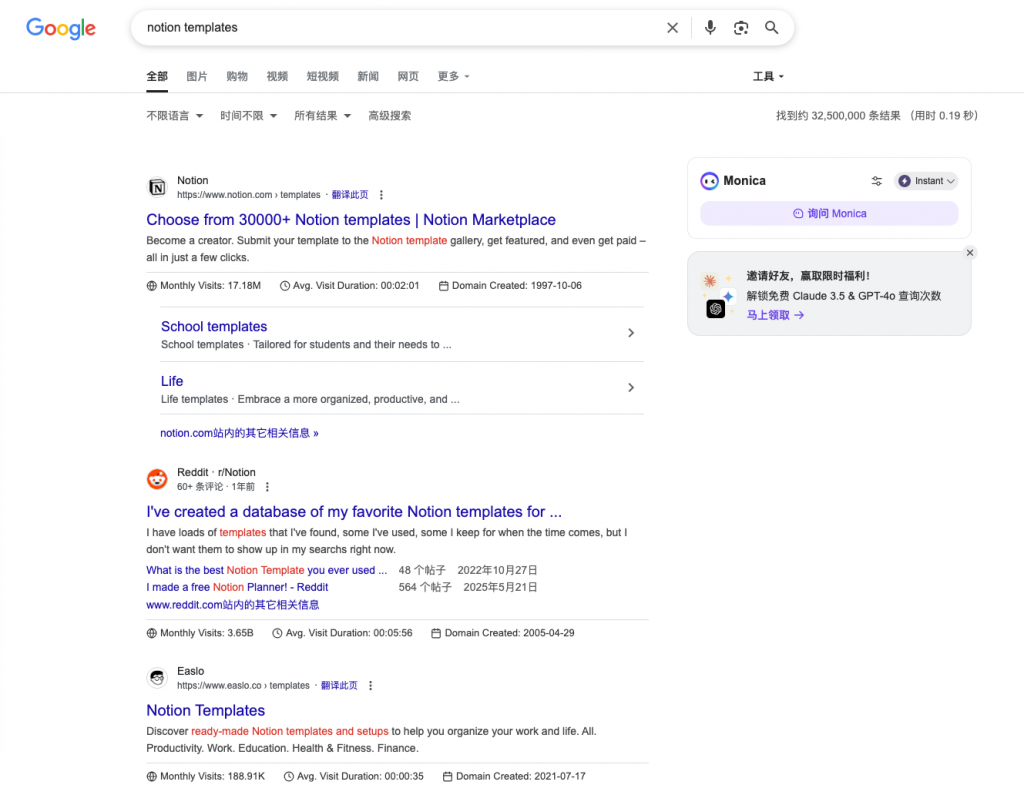Close the Monica invite promo card
Screen dimensions: 1024x805
click(970, 253)
